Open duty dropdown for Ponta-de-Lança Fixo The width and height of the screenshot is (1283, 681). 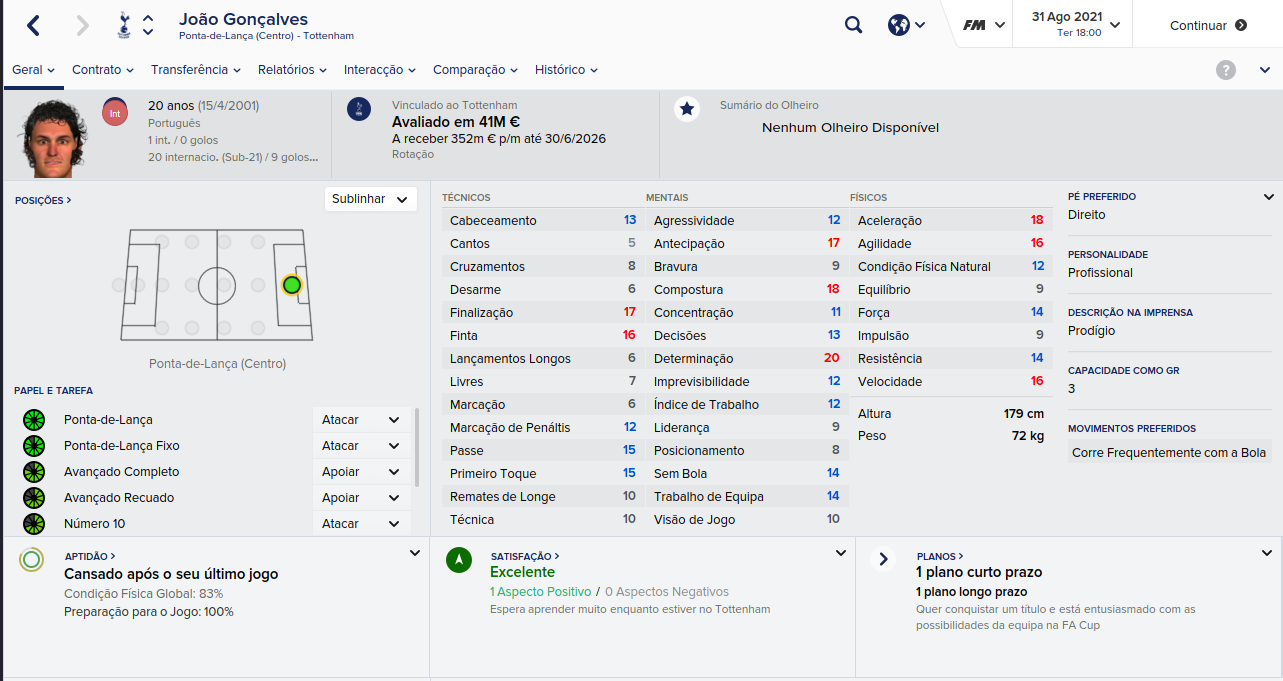(x=361, y=446)
